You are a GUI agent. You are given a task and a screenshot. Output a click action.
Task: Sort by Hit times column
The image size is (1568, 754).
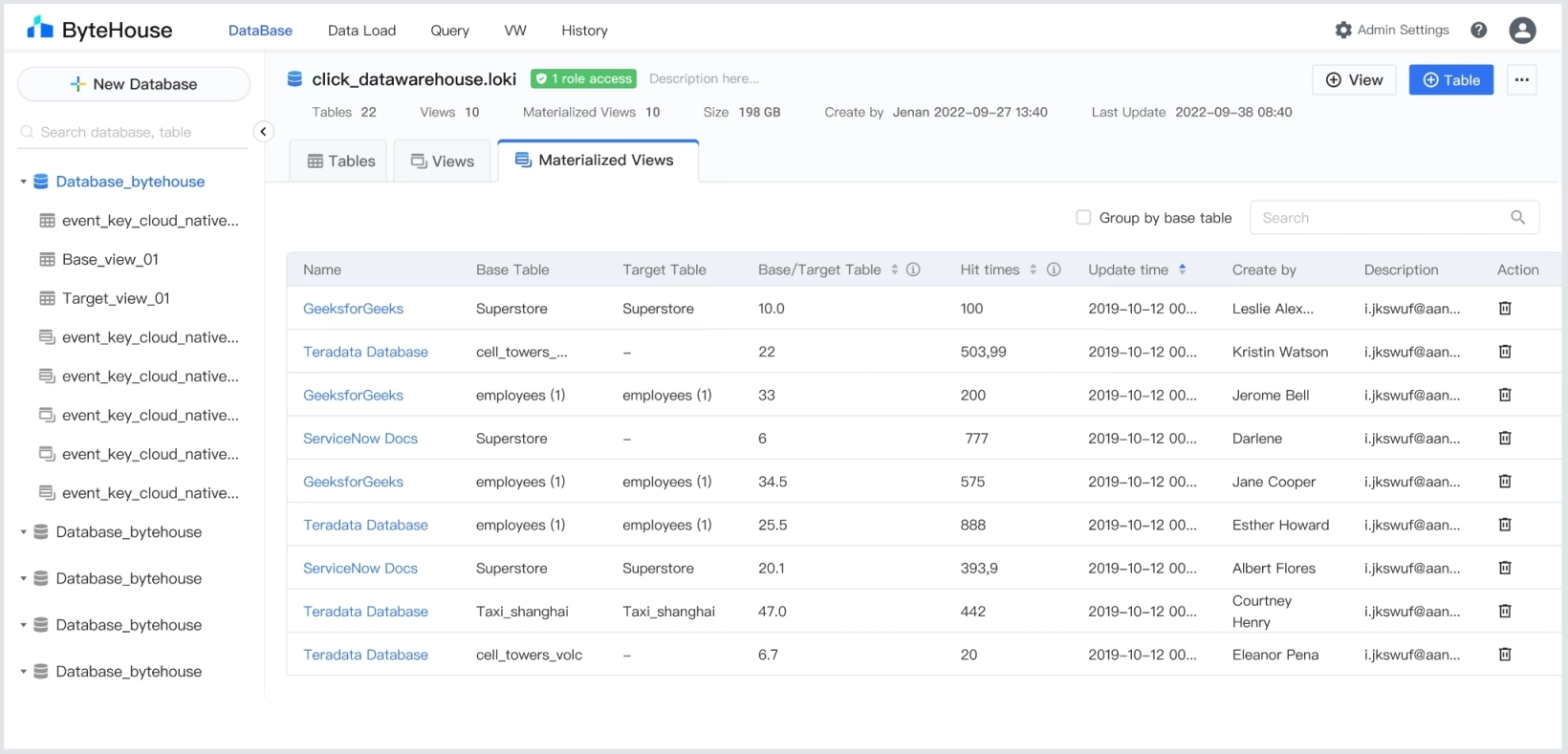coord(1033,269)
